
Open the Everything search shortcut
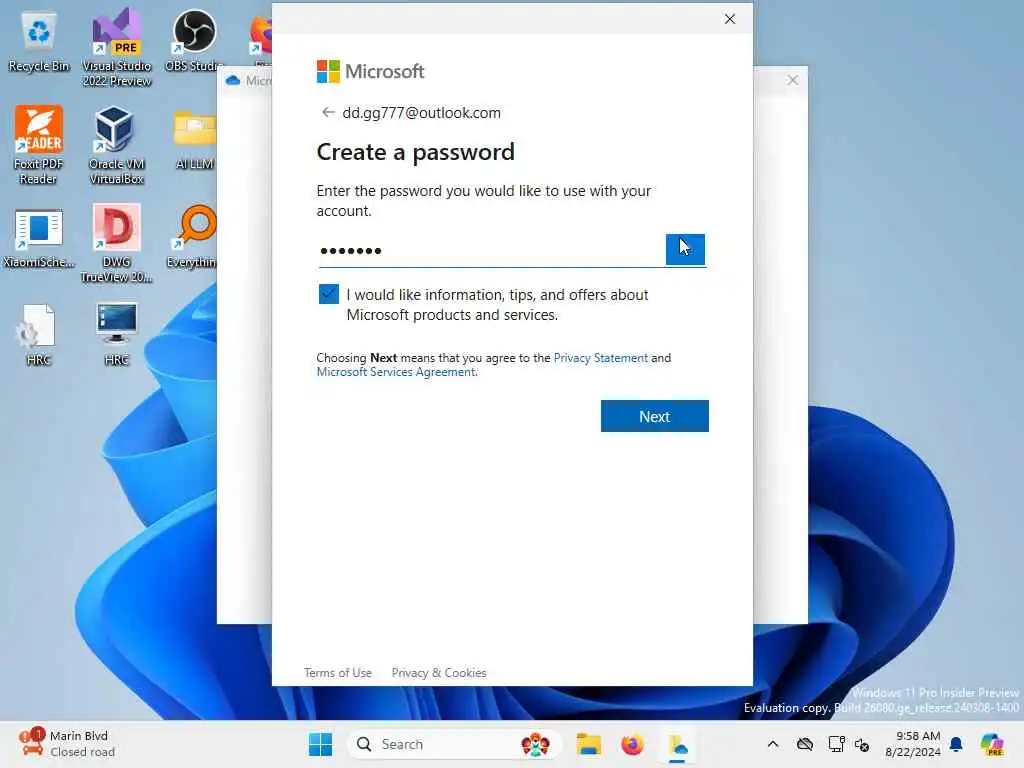(193, 236)
